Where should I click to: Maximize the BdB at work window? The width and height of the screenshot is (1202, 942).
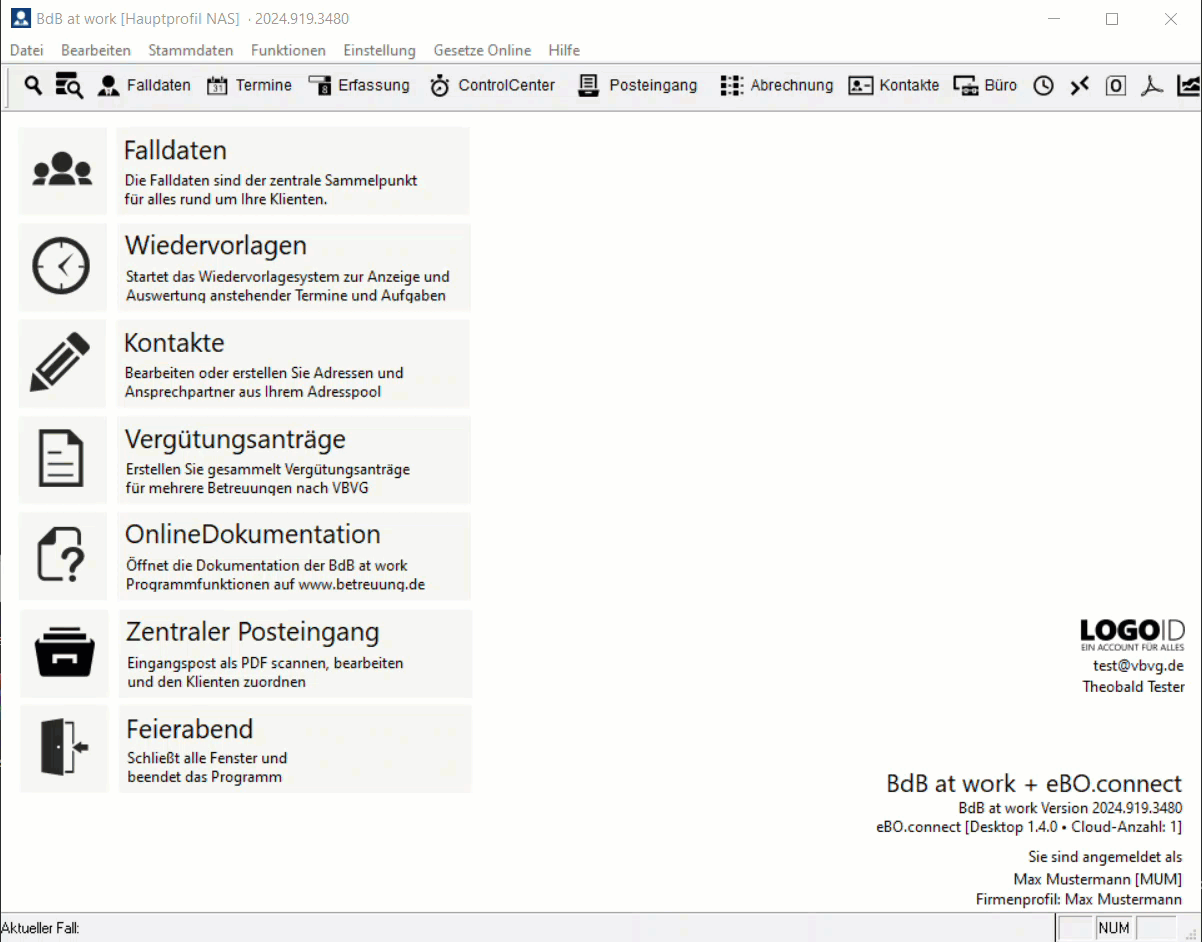pos(1112,19)
